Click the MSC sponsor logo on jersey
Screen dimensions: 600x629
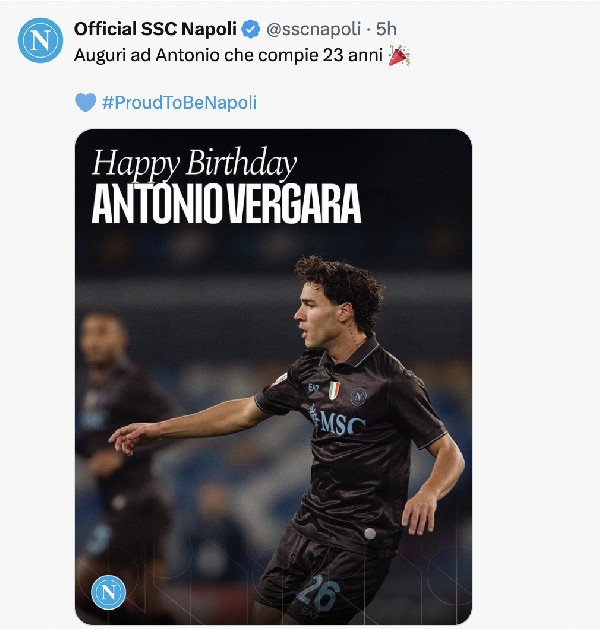(338, 420)
